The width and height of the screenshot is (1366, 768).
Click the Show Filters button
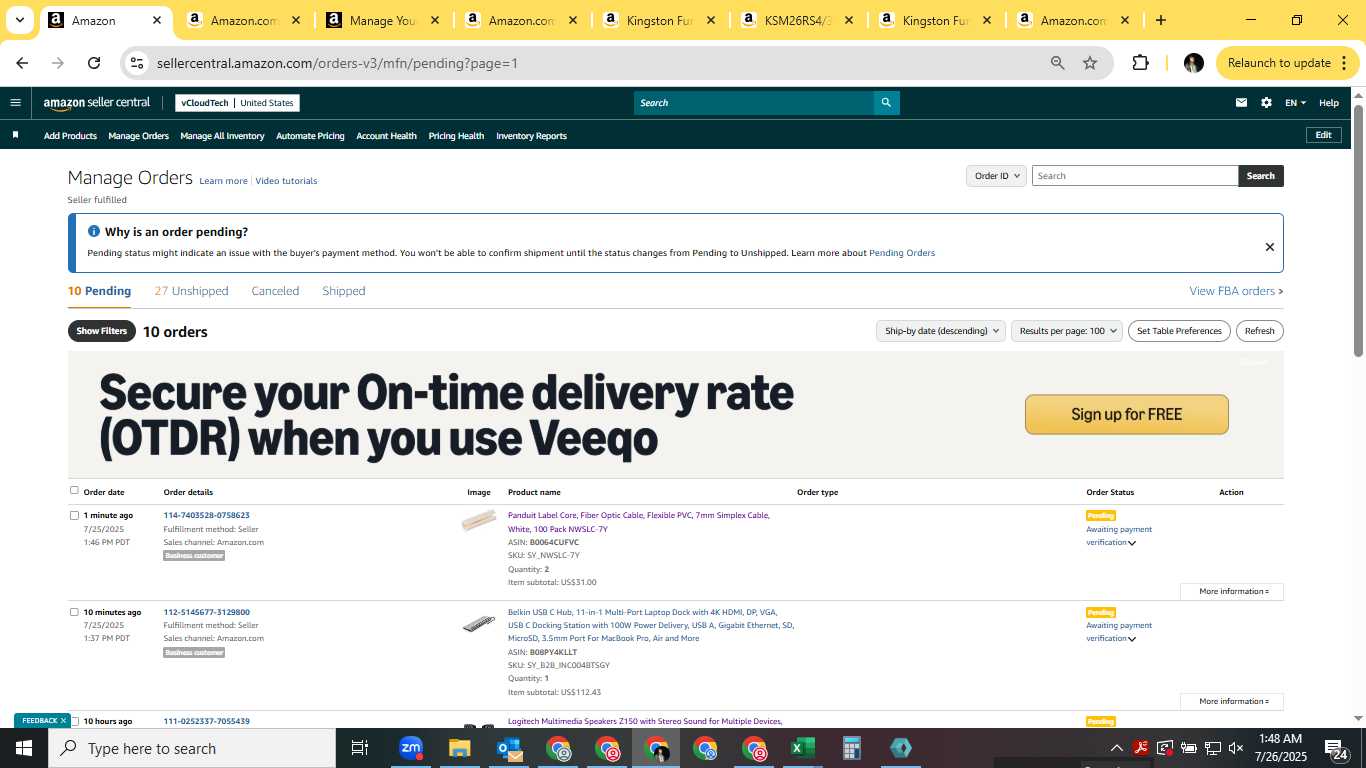click(x=102, y=331)
